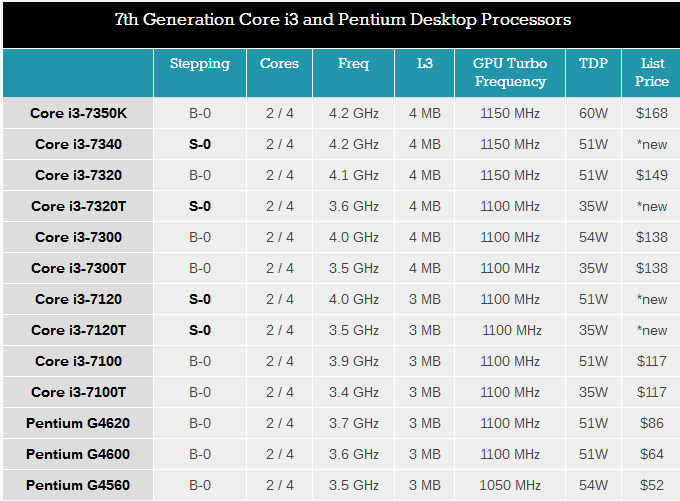Image resolution: width=680 pixels, height=501 pixels.
Task: Click the $149 price of Core i3-7320
Action: click(652, 175)
